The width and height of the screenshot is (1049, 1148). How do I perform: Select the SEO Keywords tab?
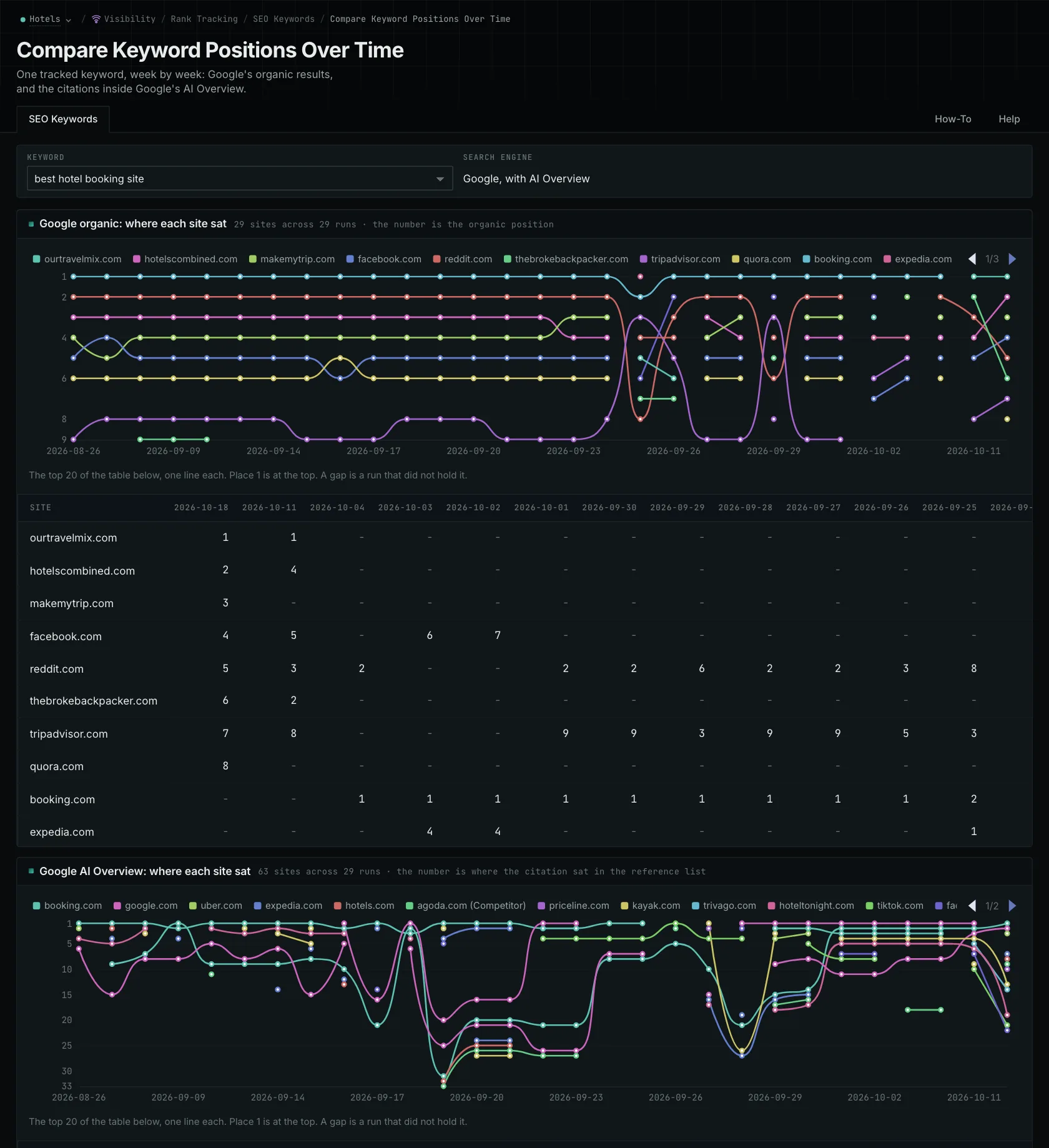pyautogui.click(x=63, y=119)
